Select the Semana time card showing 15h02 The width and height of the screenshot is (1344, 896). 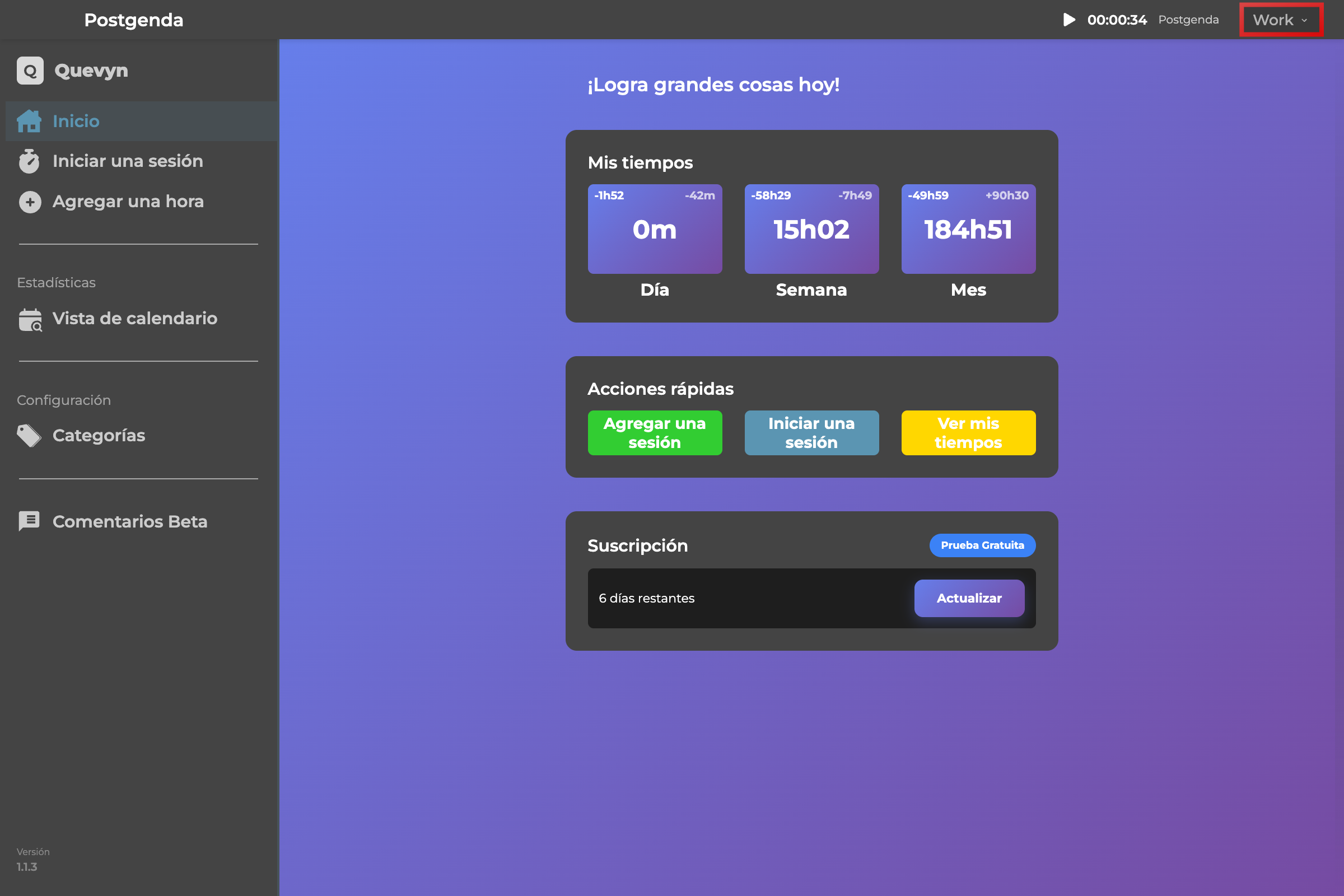click(811, 228)
